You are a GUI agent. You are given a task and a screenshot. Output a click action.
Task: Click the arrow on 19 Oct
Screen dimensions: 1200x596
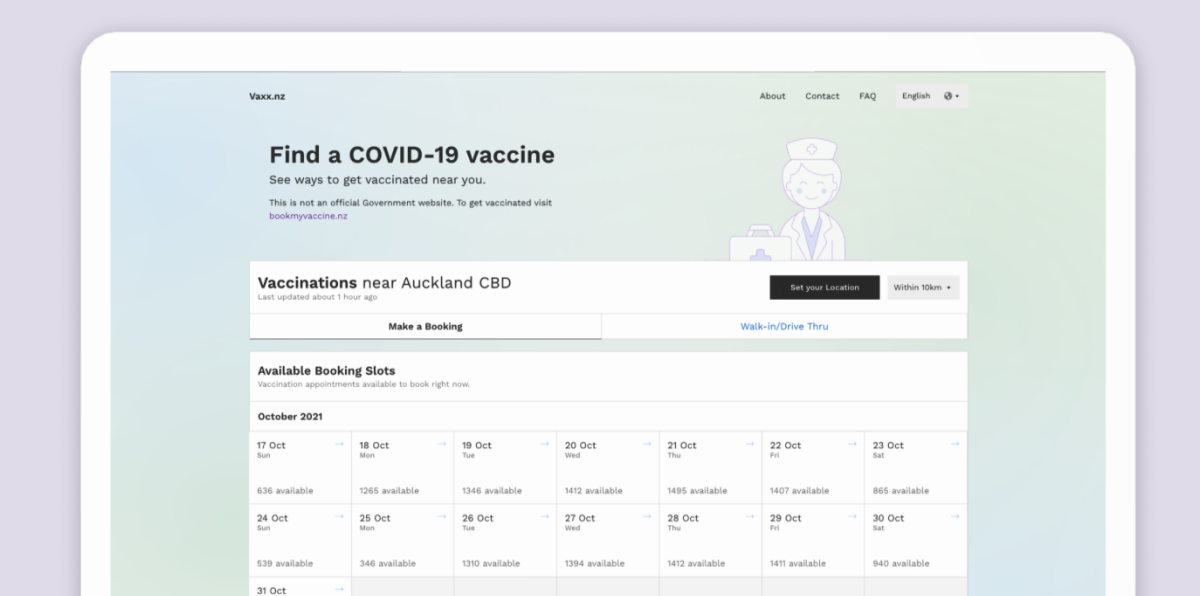coord(544,444)
